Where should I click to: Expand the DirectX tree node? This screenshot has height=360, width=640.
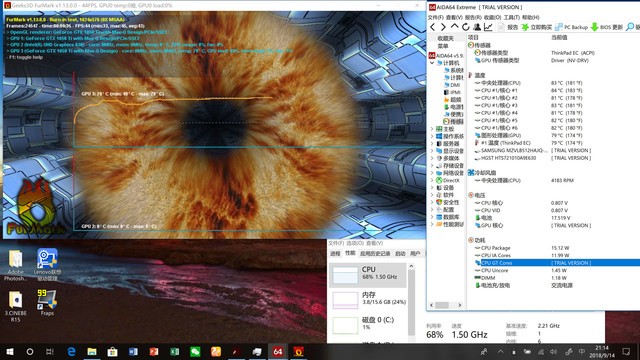coord(432,180)
